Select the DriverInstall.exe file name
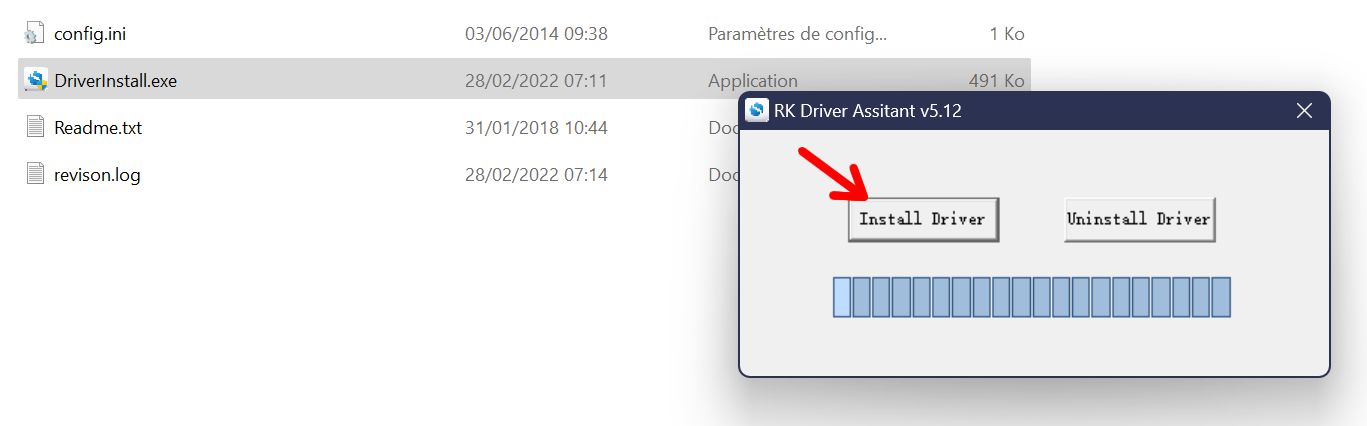The width and height of the screenshot is (1367, 426). click(116, 81)
